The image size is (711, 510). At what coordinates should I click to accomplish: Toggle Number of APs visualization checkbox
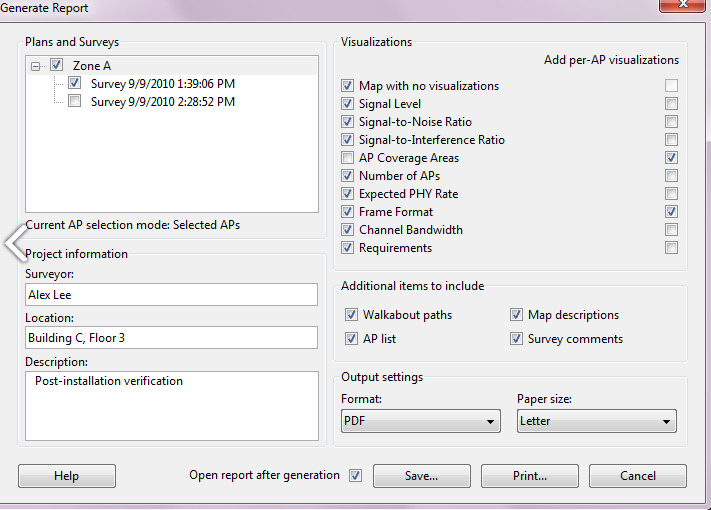pos(347,175)
